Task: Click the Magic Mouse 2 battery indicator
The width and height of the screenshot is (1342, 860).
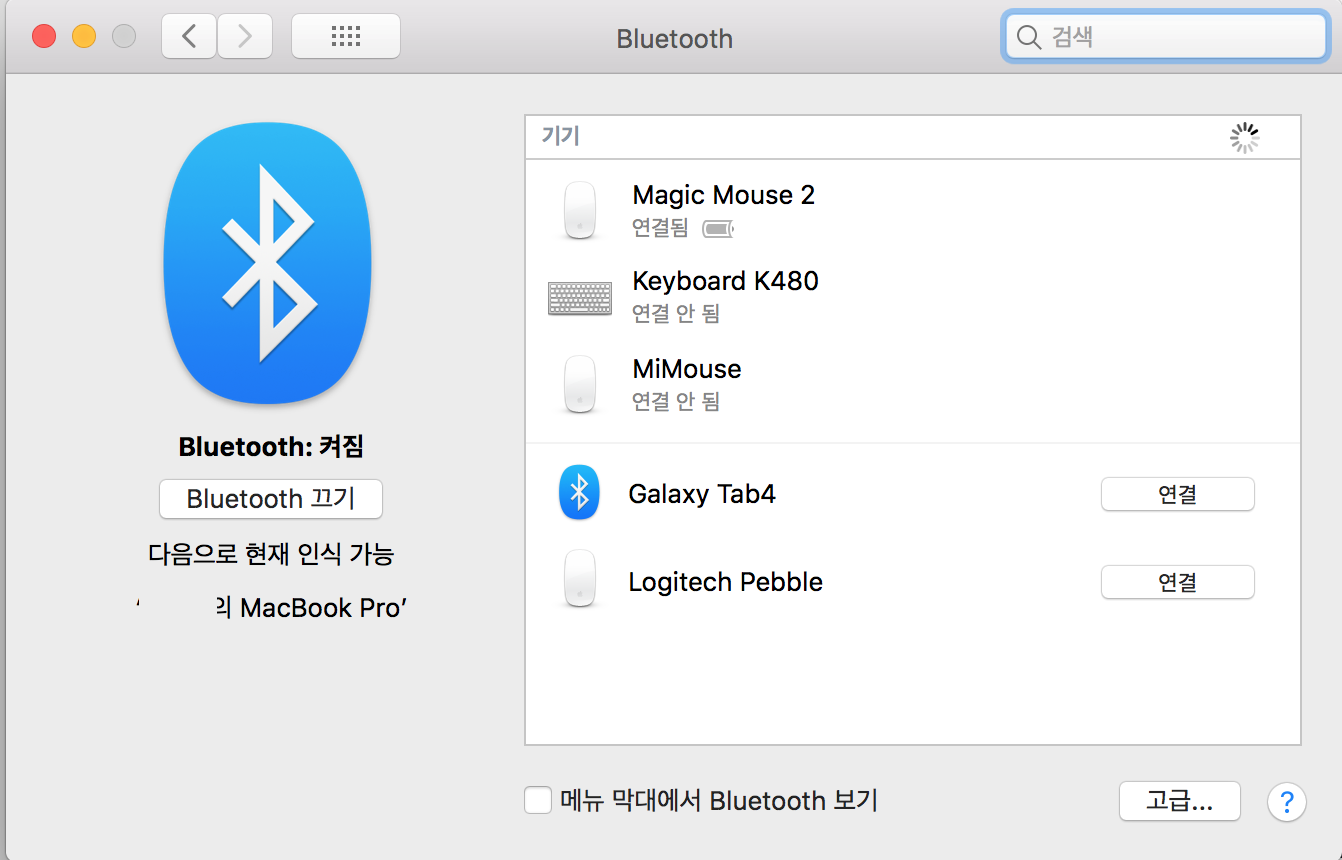Action: point(718,229)
